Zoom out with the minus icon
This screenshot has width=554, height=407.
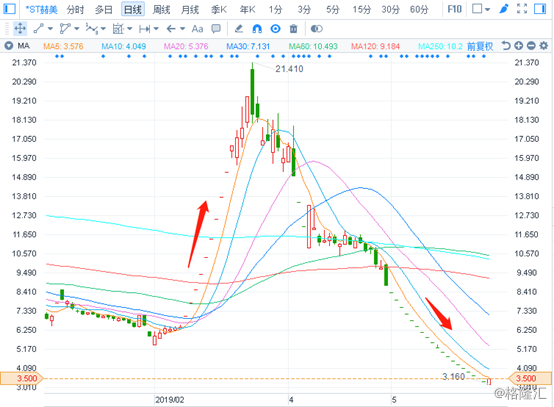[531, 46]
